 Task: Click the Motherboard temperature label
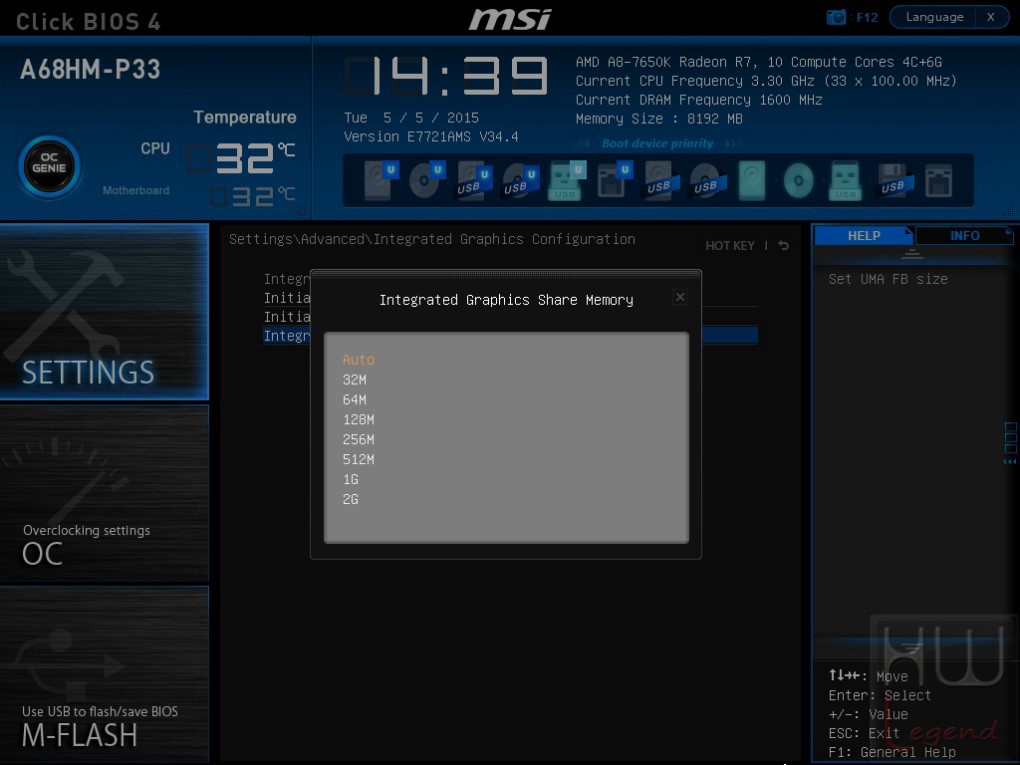click(136, 191)
